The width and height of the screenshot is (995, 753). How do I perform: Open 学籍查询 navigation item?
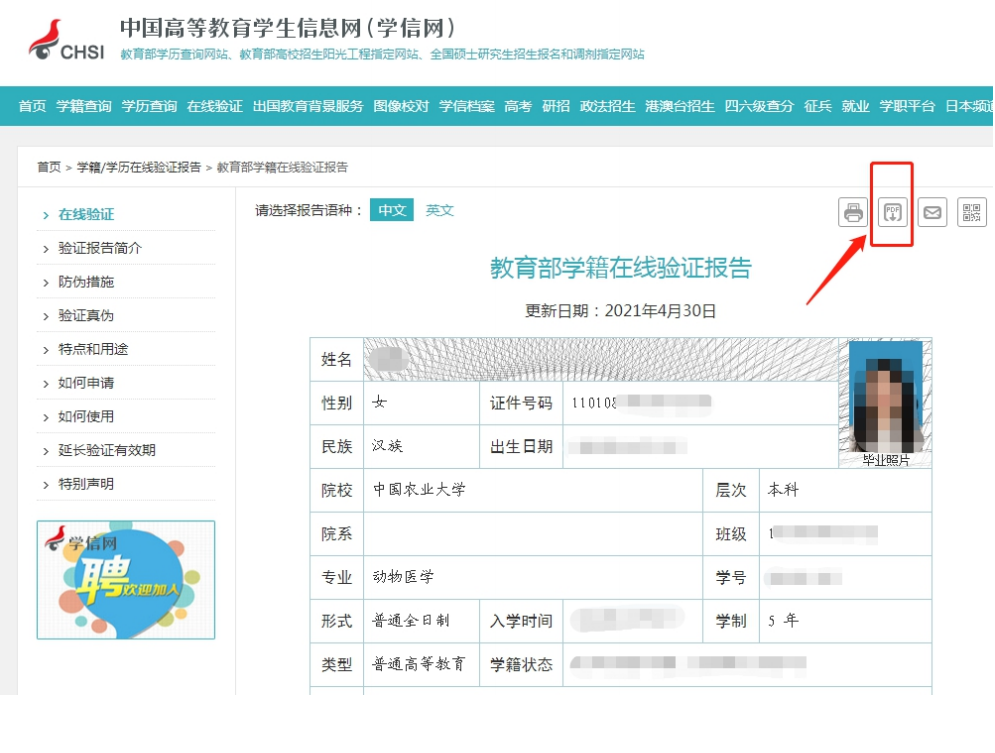coord(84,106)
